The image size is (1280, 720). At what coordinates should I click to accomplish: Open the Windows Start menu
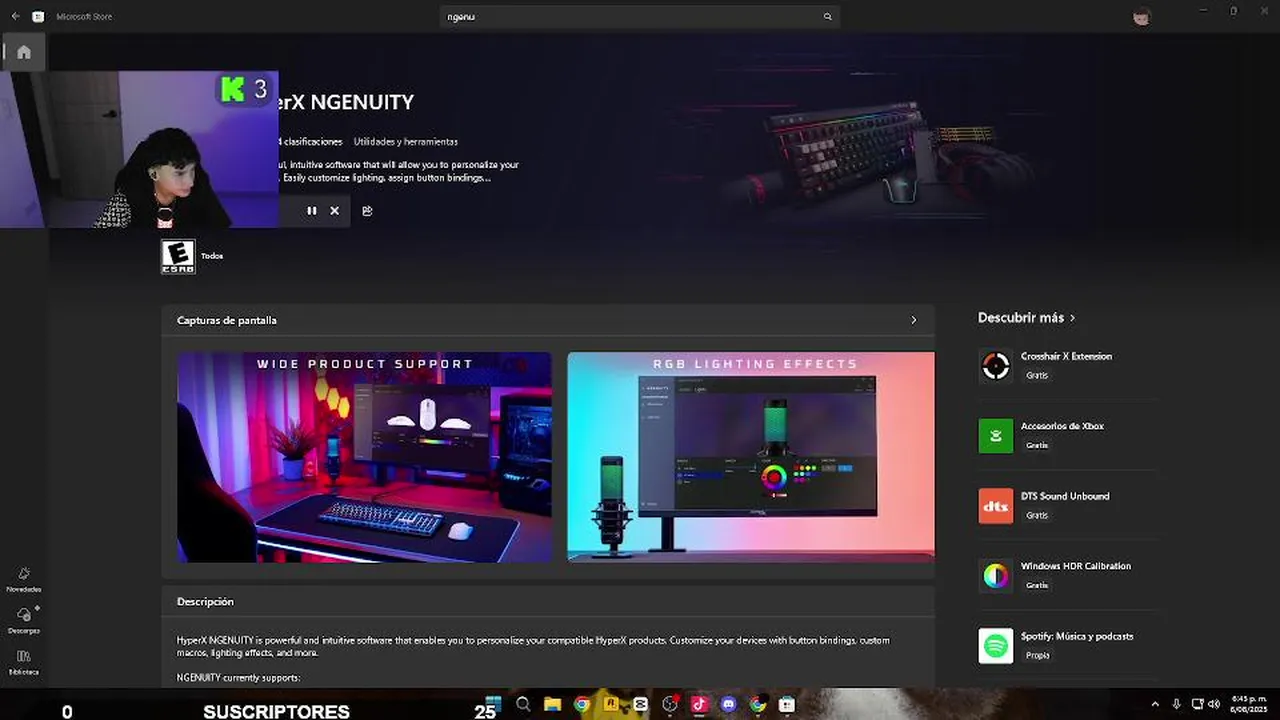[x=493, y=704]
